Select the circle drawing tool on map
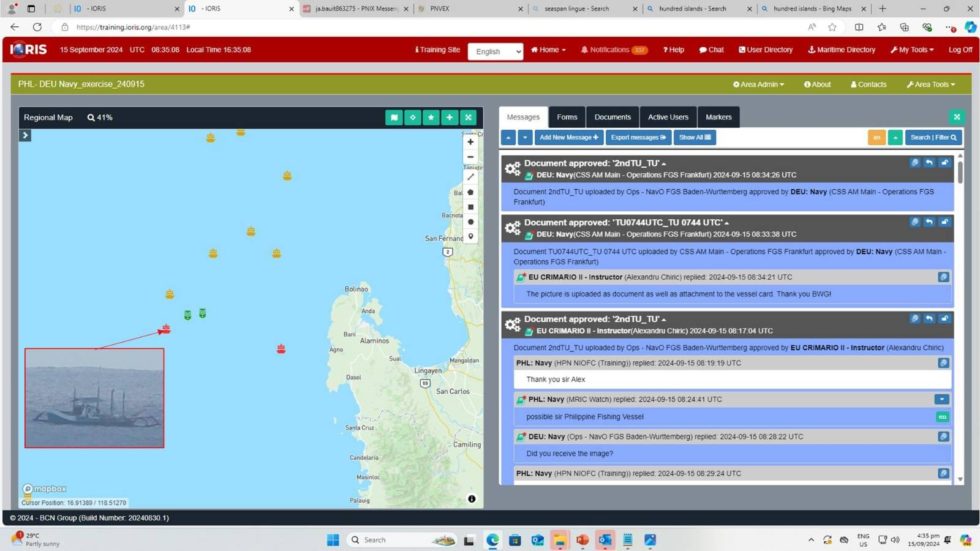 [x=470, y=222]
